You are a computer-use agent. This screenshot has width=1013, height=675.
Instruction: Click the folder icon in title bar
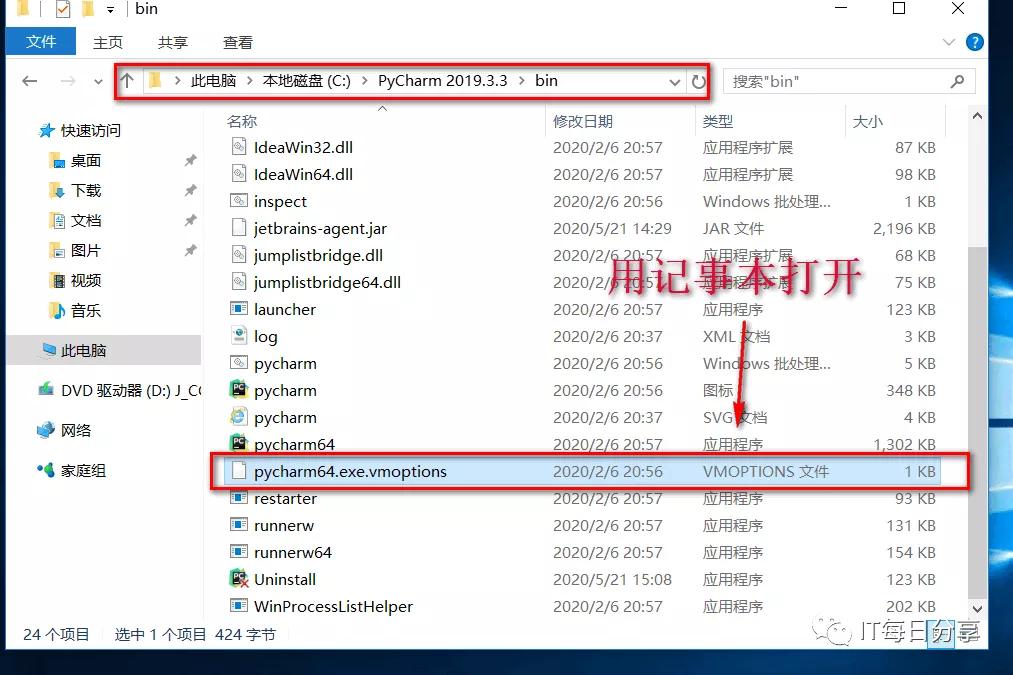(23, 8)
